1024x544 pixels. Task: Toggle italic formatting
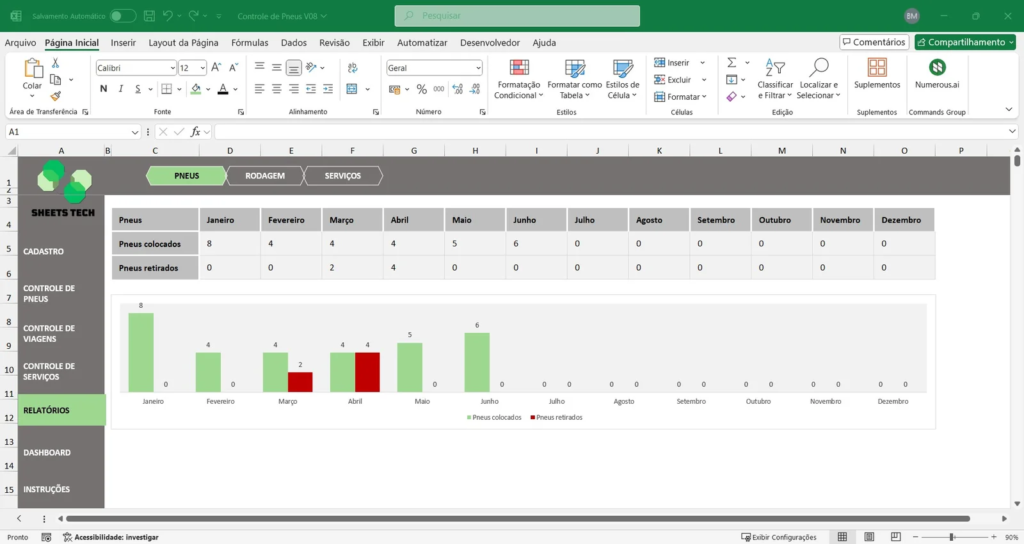click(122, 89)
